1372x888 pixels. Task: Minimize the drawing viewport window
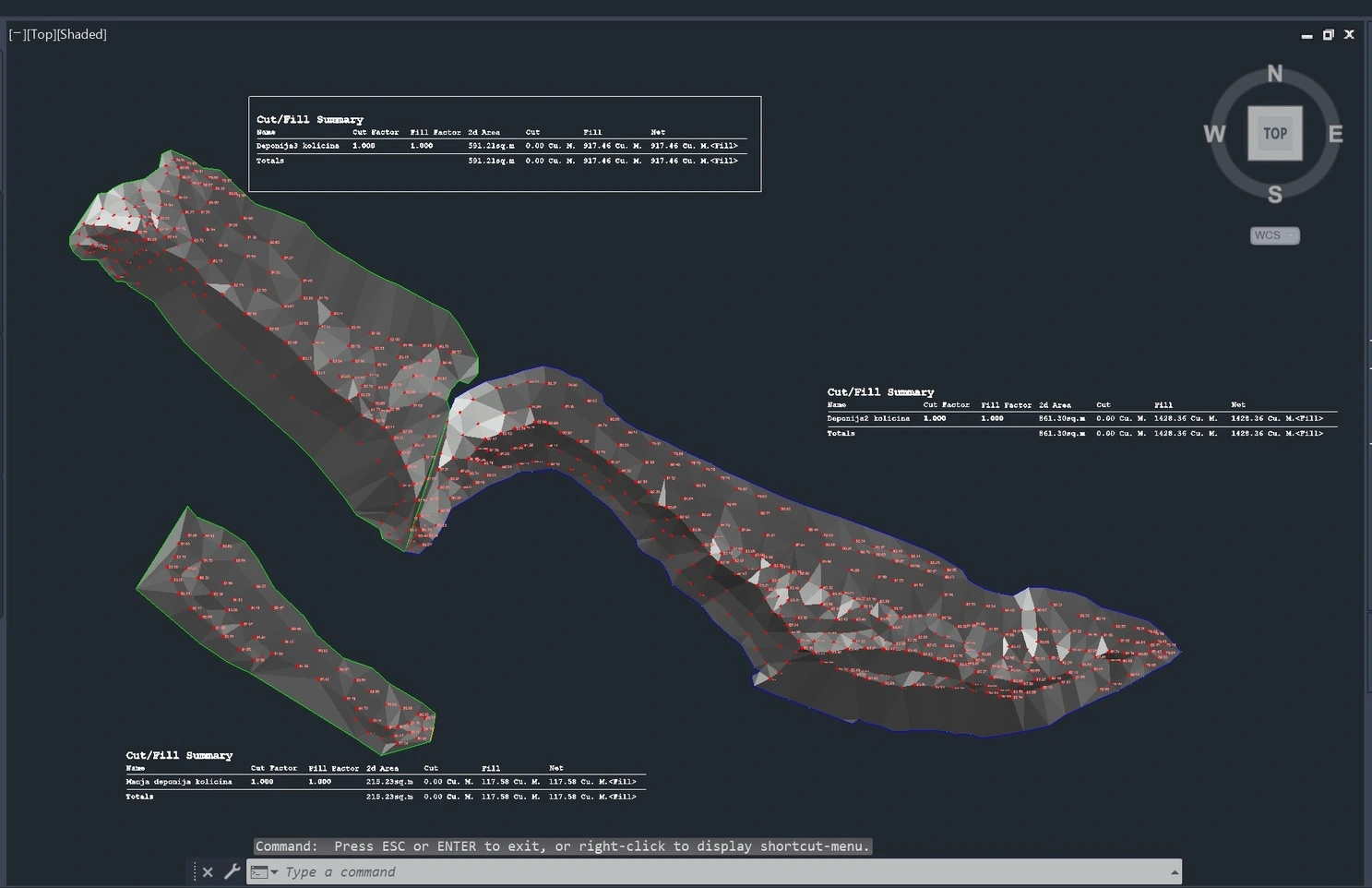click(1306, 35)
